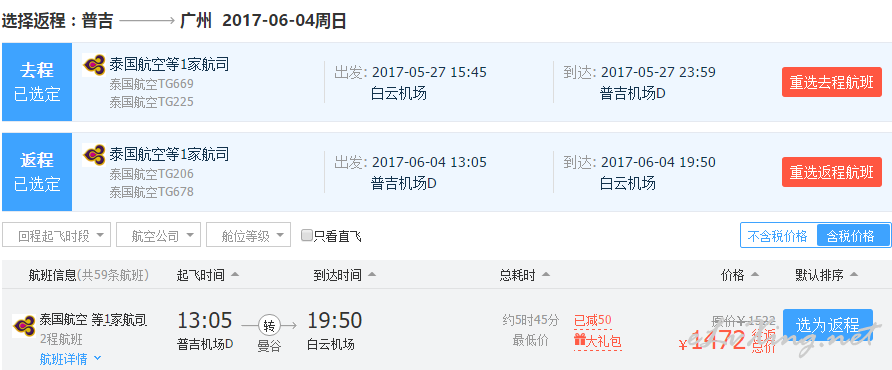The width and height of the screenshot is (892, 370).
Task: Expand 航班详情 for the flight
Action: point(71,359)
